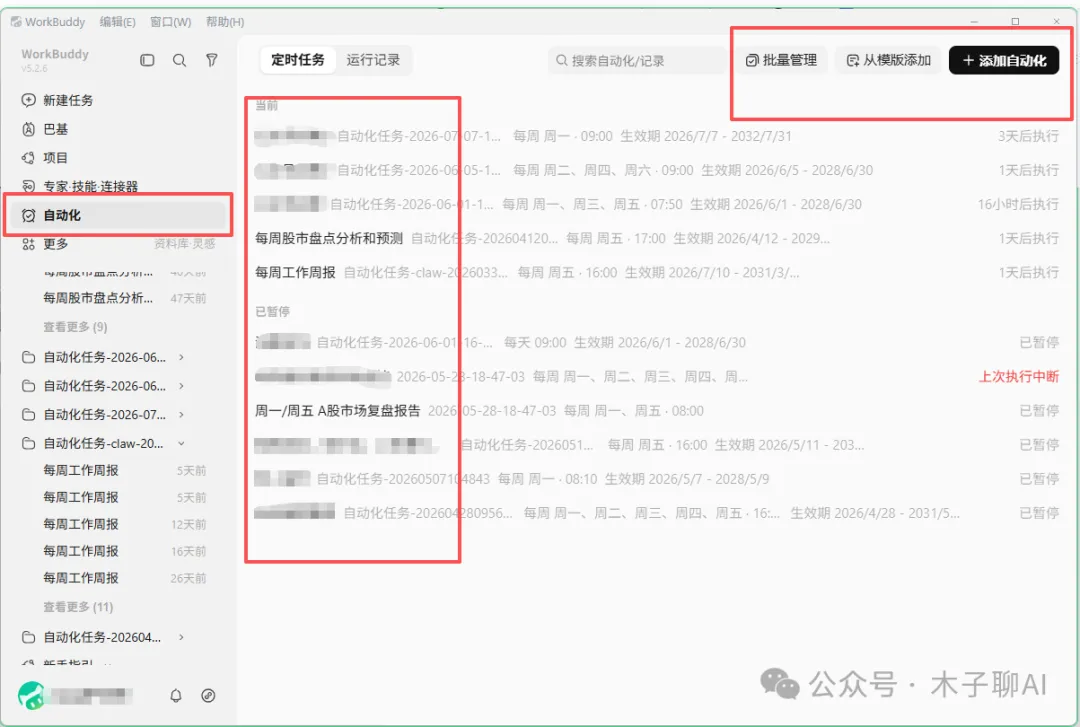Viewport: 1080px width, 727px height.
Task: Open 专家·技能·连接器 sidebar entry
Action: (118, 186)
